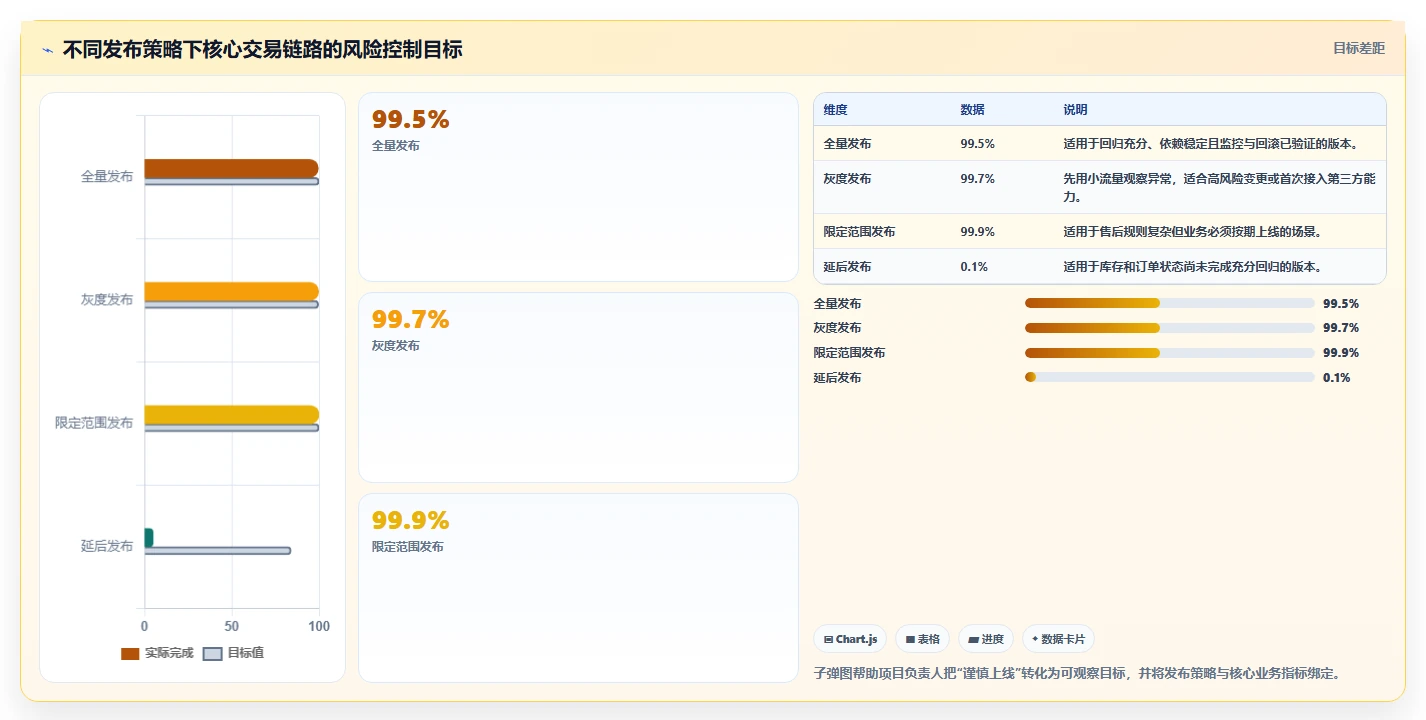The image size is (1426, 720).
Task: Click the 表格 tag chip
Action: pyautogui.click(x=922, y=639)
